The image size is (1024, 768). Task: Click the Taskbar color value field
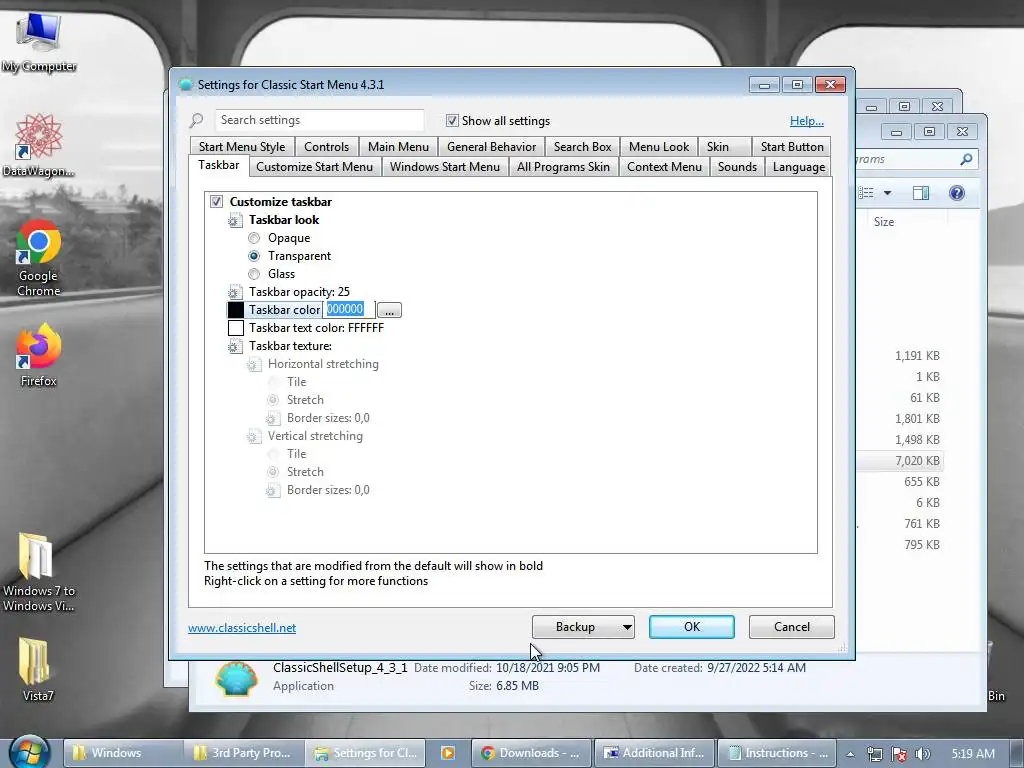(x=349, y=310)
